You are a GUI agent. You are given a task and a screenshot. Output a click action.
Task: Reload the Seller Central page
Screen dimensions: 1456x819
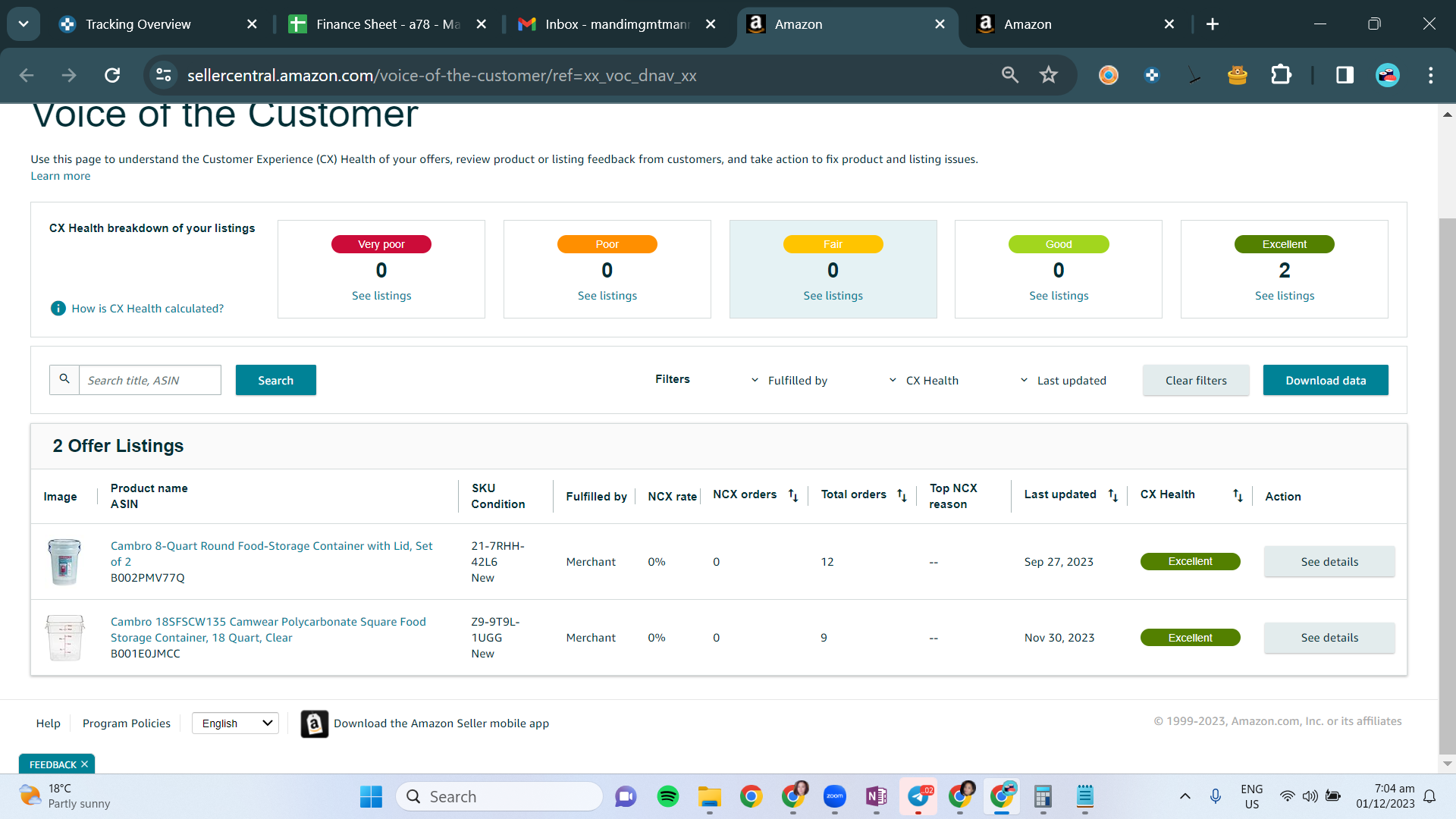(112, 75)
